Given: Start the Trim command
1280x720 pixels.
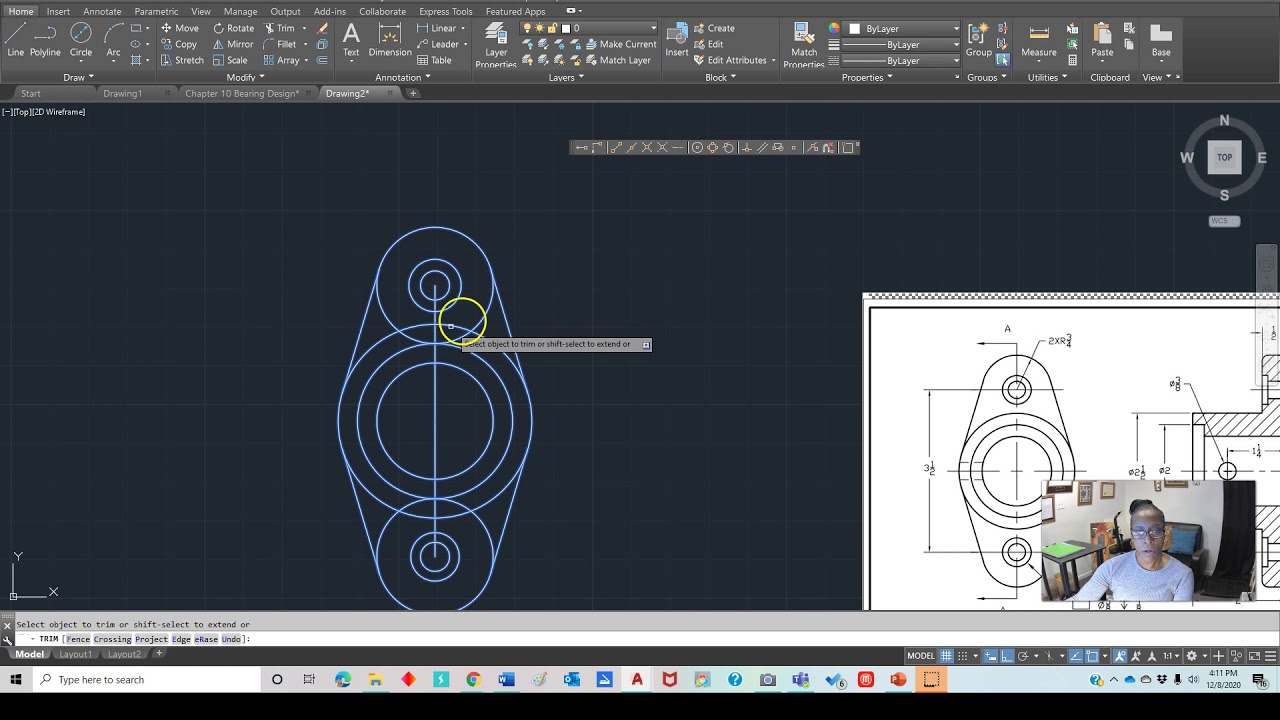Looking at the screenshot, I should (x=279, y=28).
